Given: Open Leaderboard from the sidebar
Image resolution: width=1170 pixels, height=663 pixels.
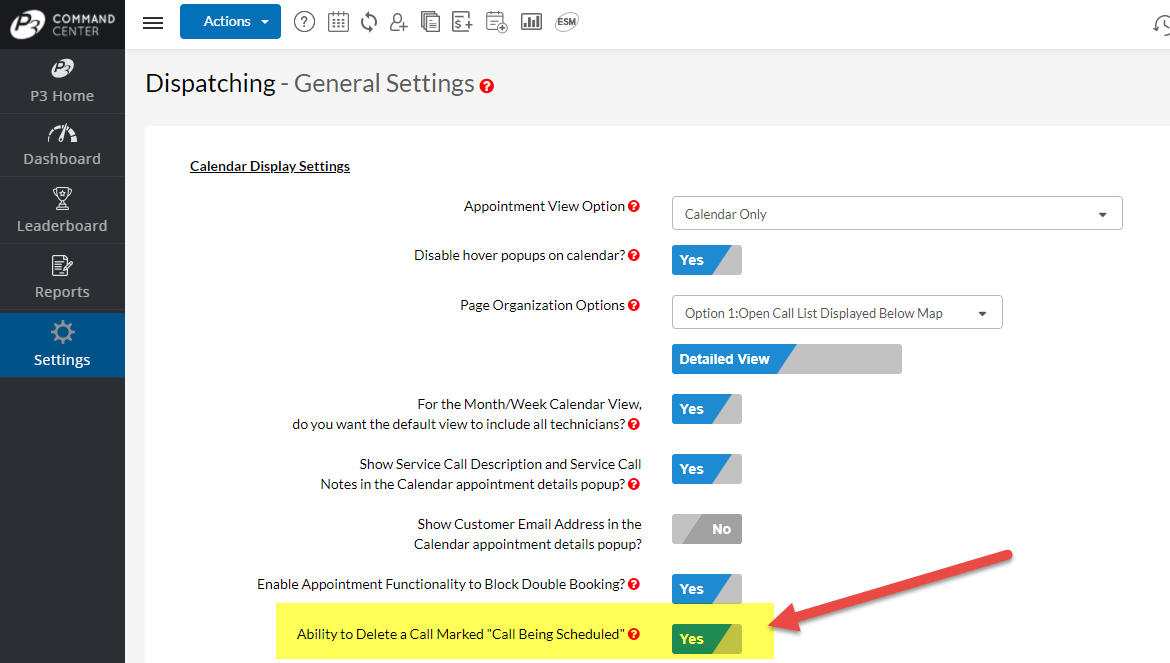Looking at the screenshot, I should 62,211.
